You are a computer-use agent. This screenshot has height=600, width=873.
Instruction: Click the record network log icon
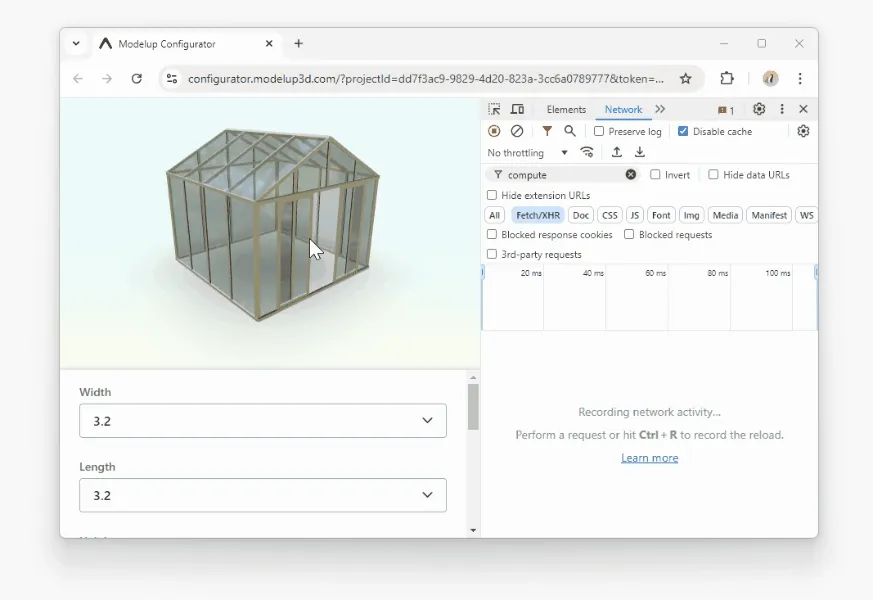tap(494, 131)
